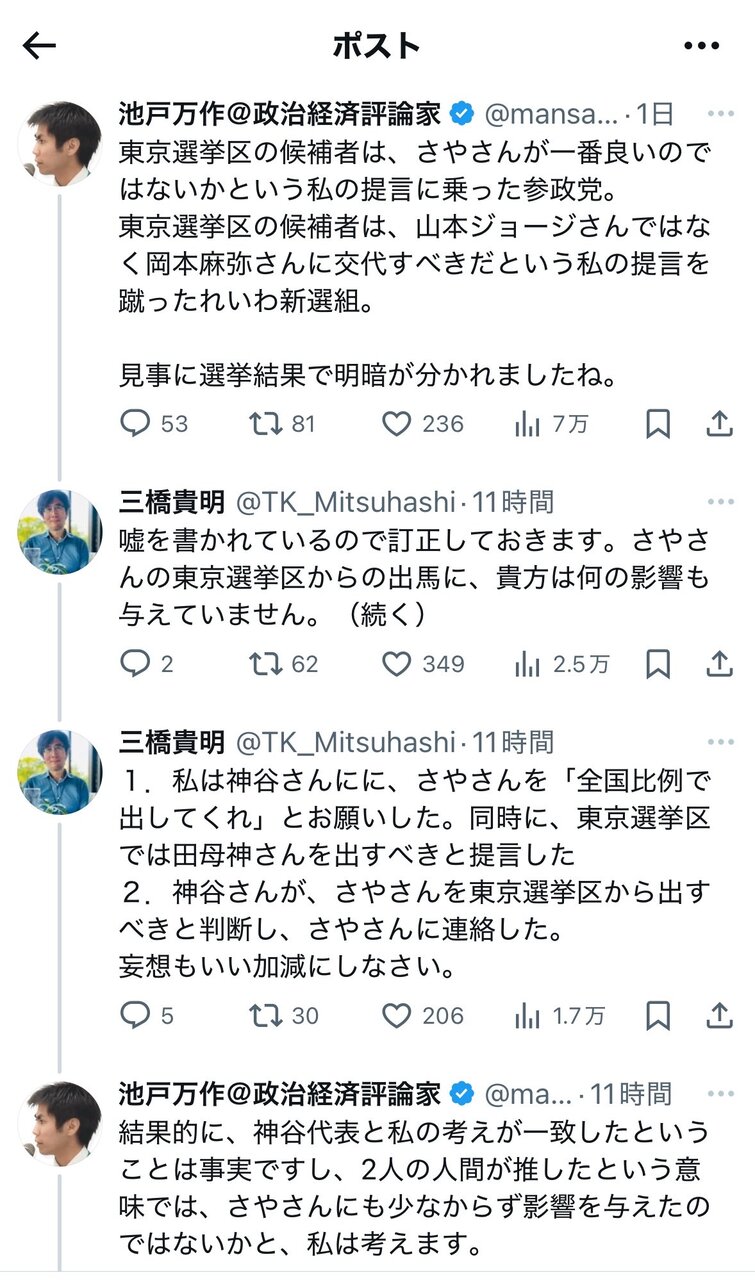Repost the first post with 81 reposts
This screenshot has height=1280, width=755.
pos(264,424)
